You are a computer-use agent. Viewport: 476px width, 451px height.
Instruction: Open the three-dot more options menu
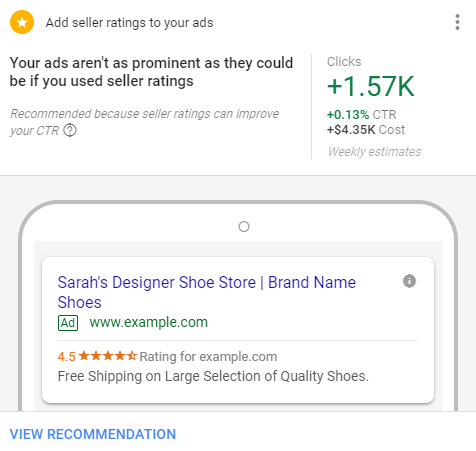tap(457, 22)
